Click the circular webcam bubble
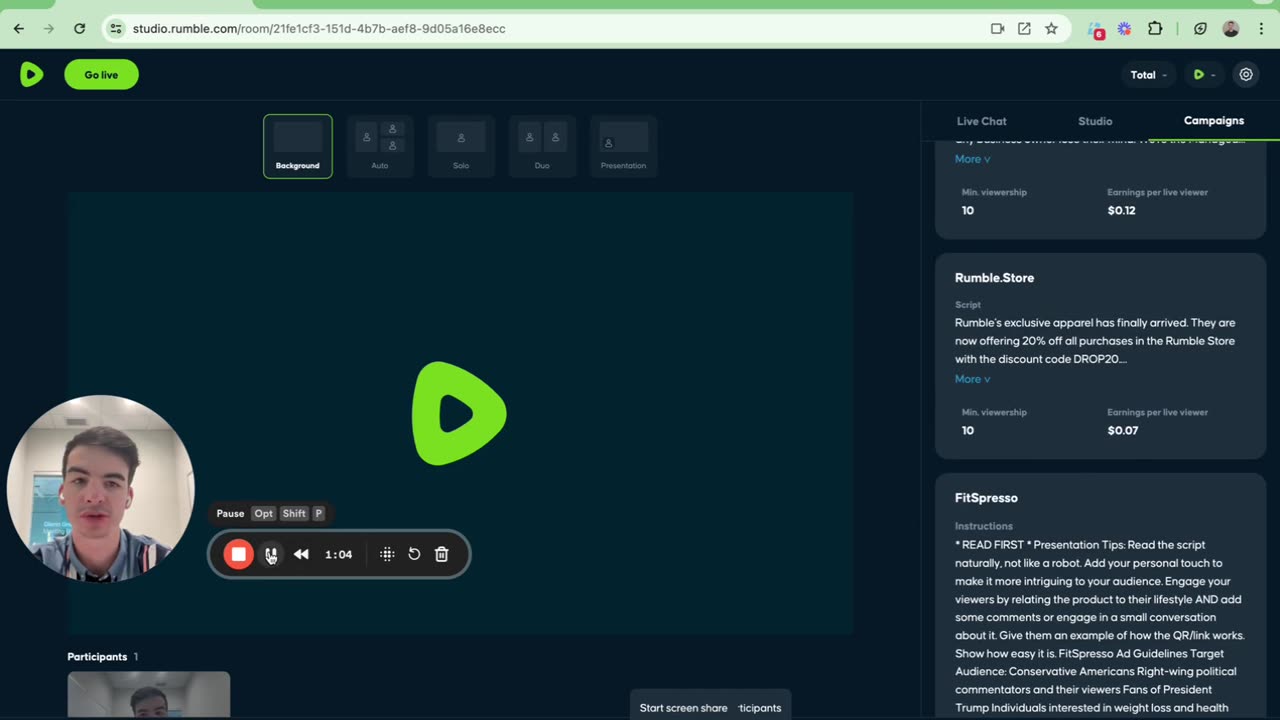 pyautogui.click(x=100, y=489)
